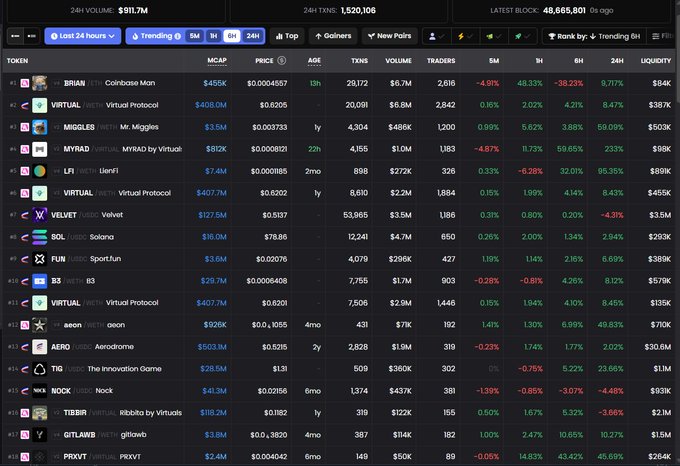
Task: Switch to the Gainers tab
Action: 333,36
